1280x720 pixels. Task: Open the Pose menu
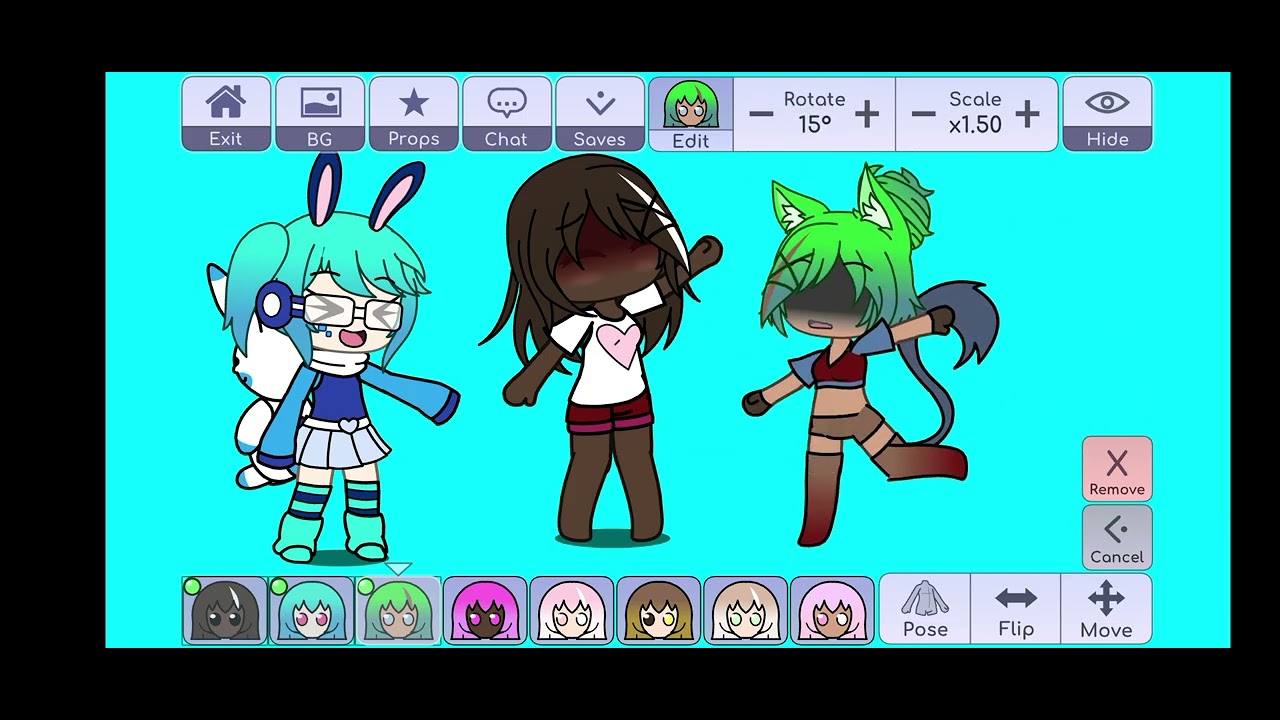pyautogui.click(x=925, y=609)
